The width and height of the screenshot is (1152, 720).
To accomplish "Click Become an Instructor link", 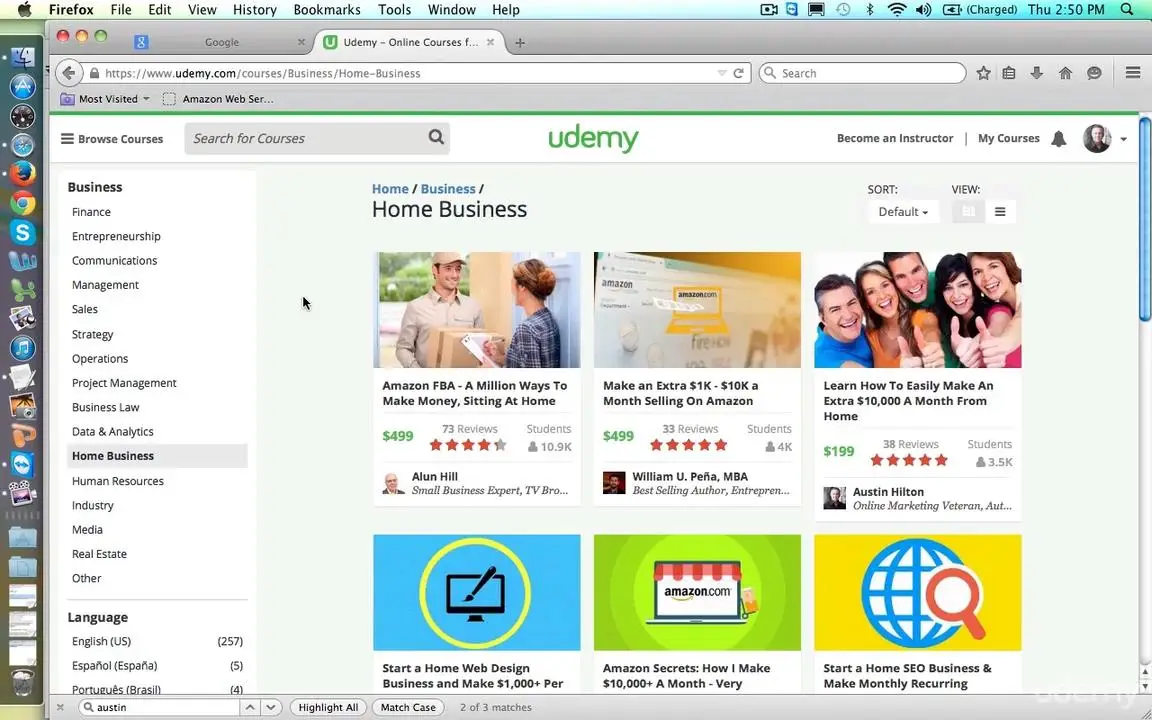I will pos(895,138).
